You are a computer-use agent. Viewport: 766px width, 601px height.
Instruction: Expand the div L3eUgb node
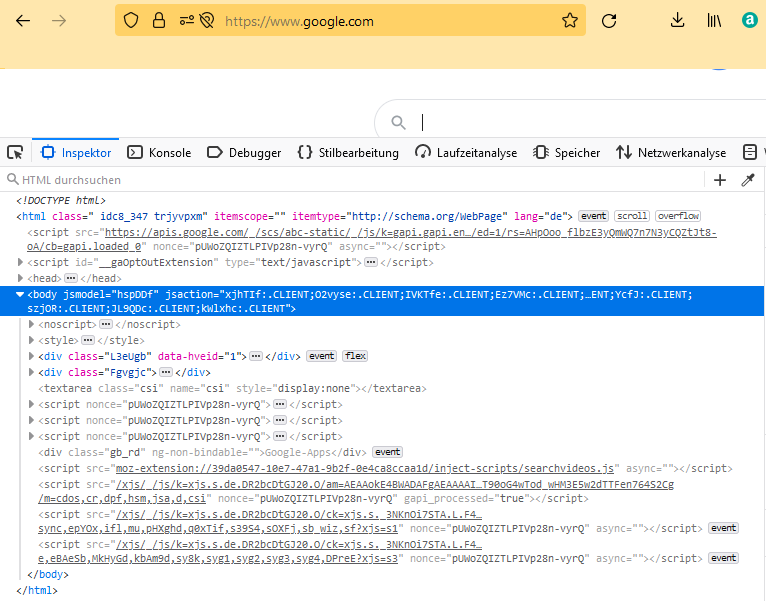tap(31, 356)
